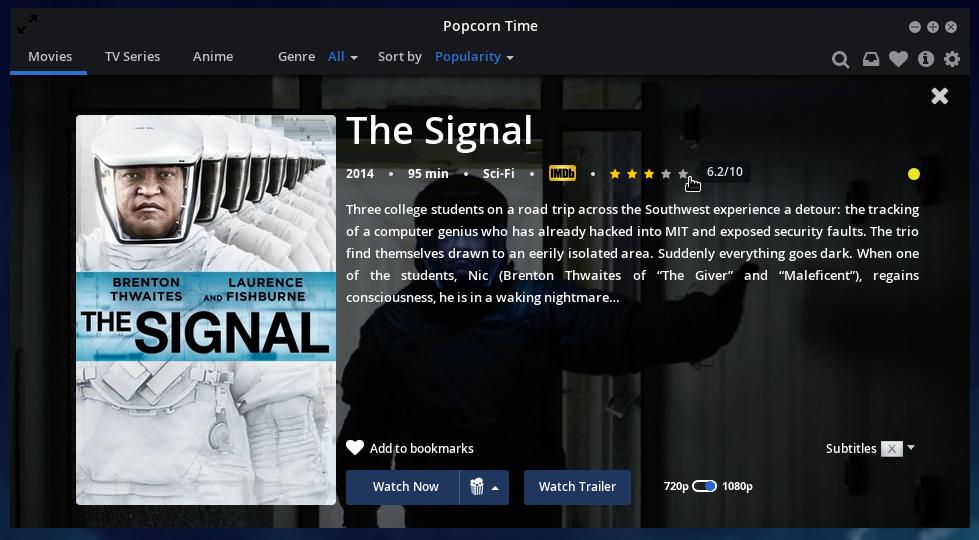
Task: Click the Watch Now button
Action: (x=403, y=487)
